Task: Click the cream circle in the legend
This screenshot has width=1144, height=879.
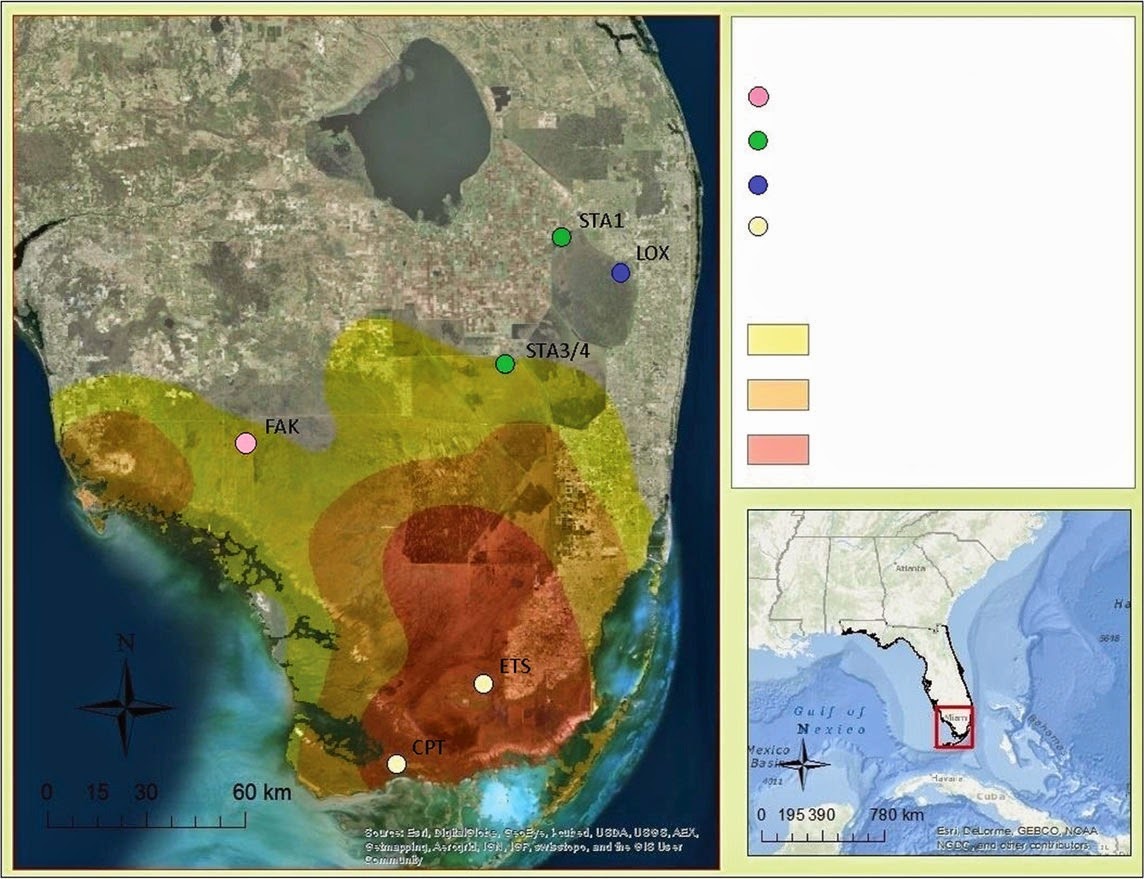Action: click(759, 227)
